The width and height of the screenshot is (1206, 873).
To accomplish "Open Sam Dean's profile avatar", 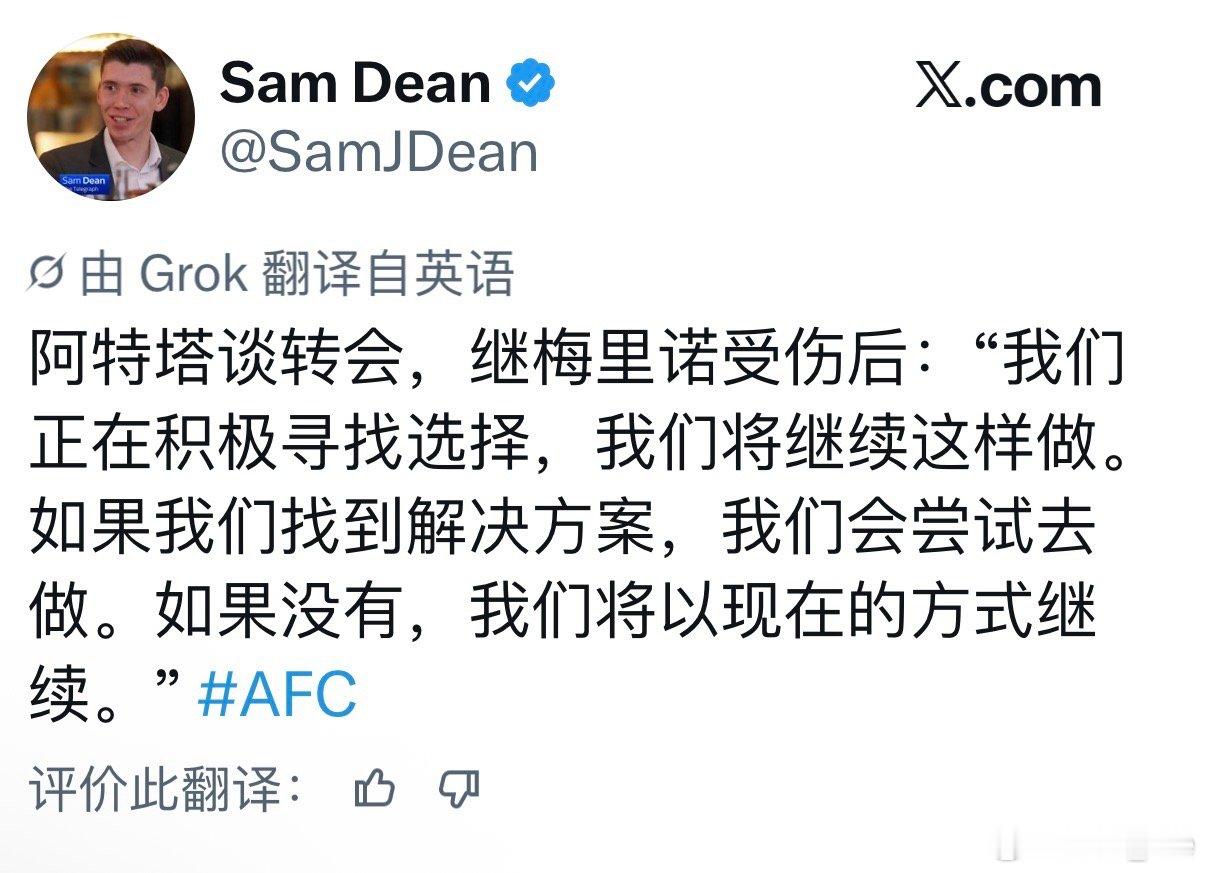I will point(110,117).
